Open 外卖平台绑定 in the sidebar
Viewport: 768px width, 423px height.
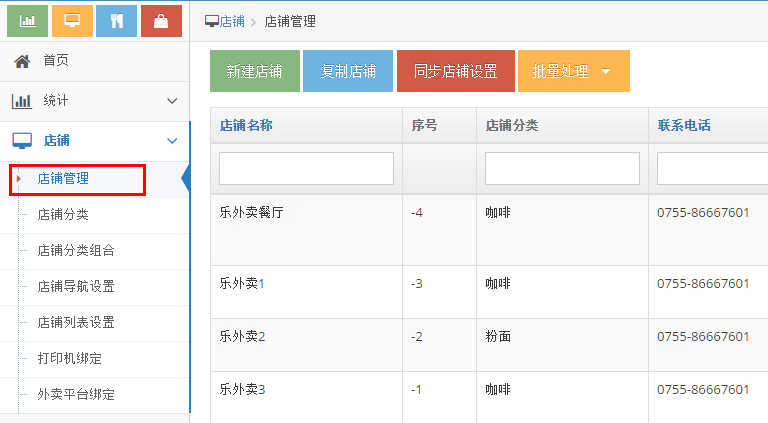tap(76, 395)
